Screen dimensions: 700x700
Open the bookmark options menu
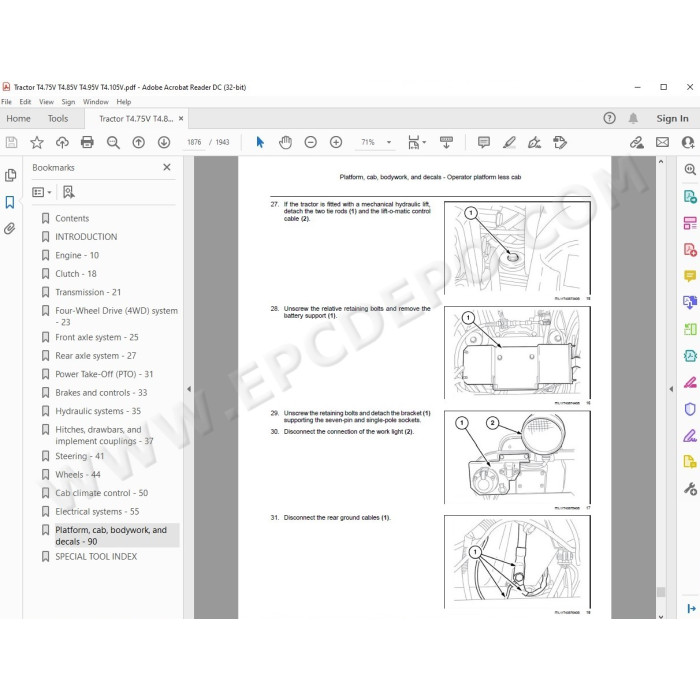click(x=42, y=192)
